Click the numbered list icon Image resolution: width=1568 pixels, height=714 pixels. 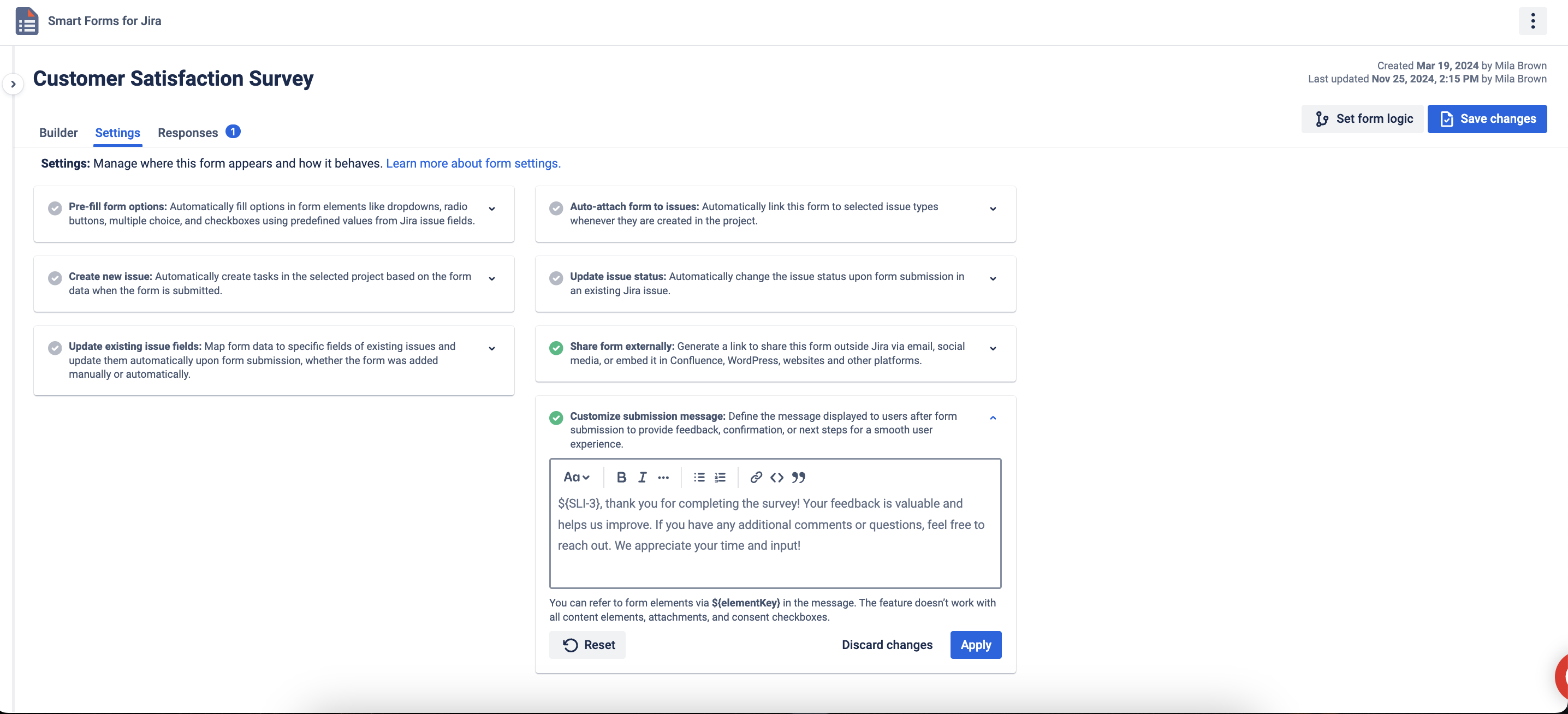720,477
